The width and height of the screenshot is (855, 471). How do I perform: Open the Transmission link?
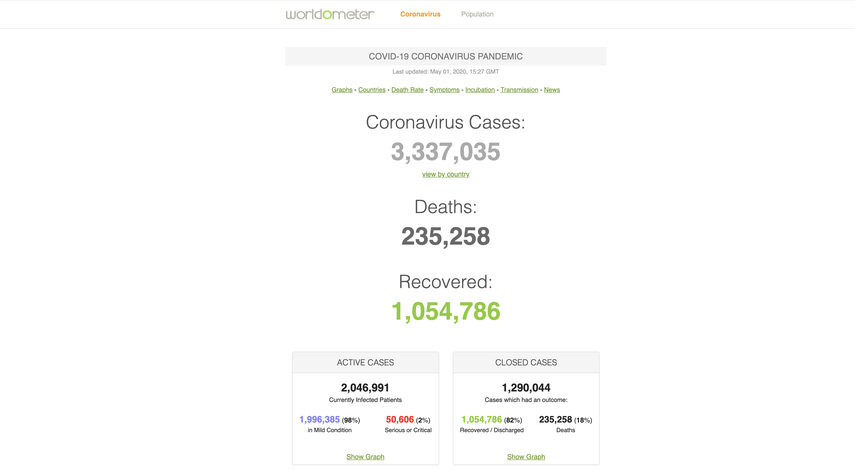pos(519,90)
